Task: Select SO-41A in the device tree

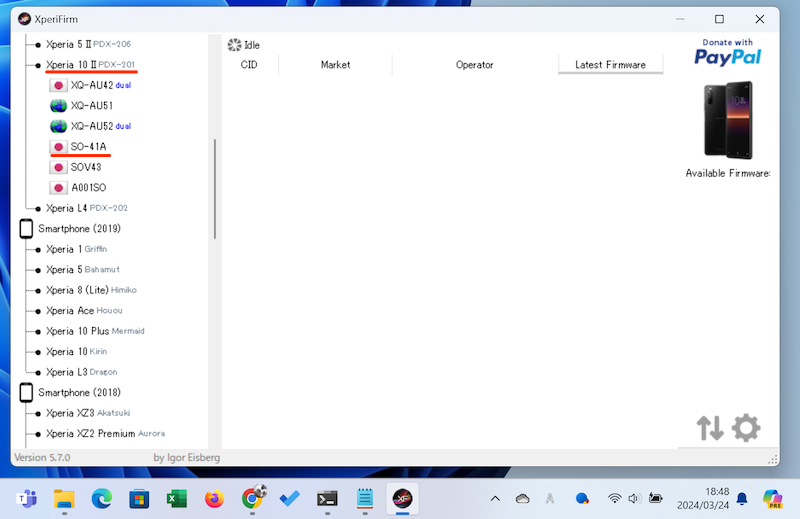Action: coord(88,146)
